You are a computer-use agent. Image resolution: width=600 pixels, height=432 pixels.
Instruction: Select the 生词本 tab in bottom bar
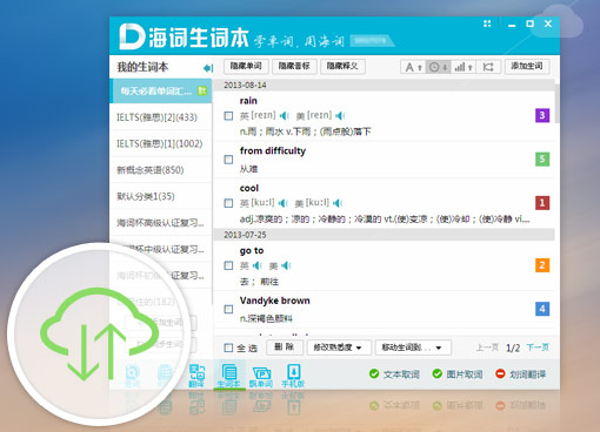click(227, 376)
